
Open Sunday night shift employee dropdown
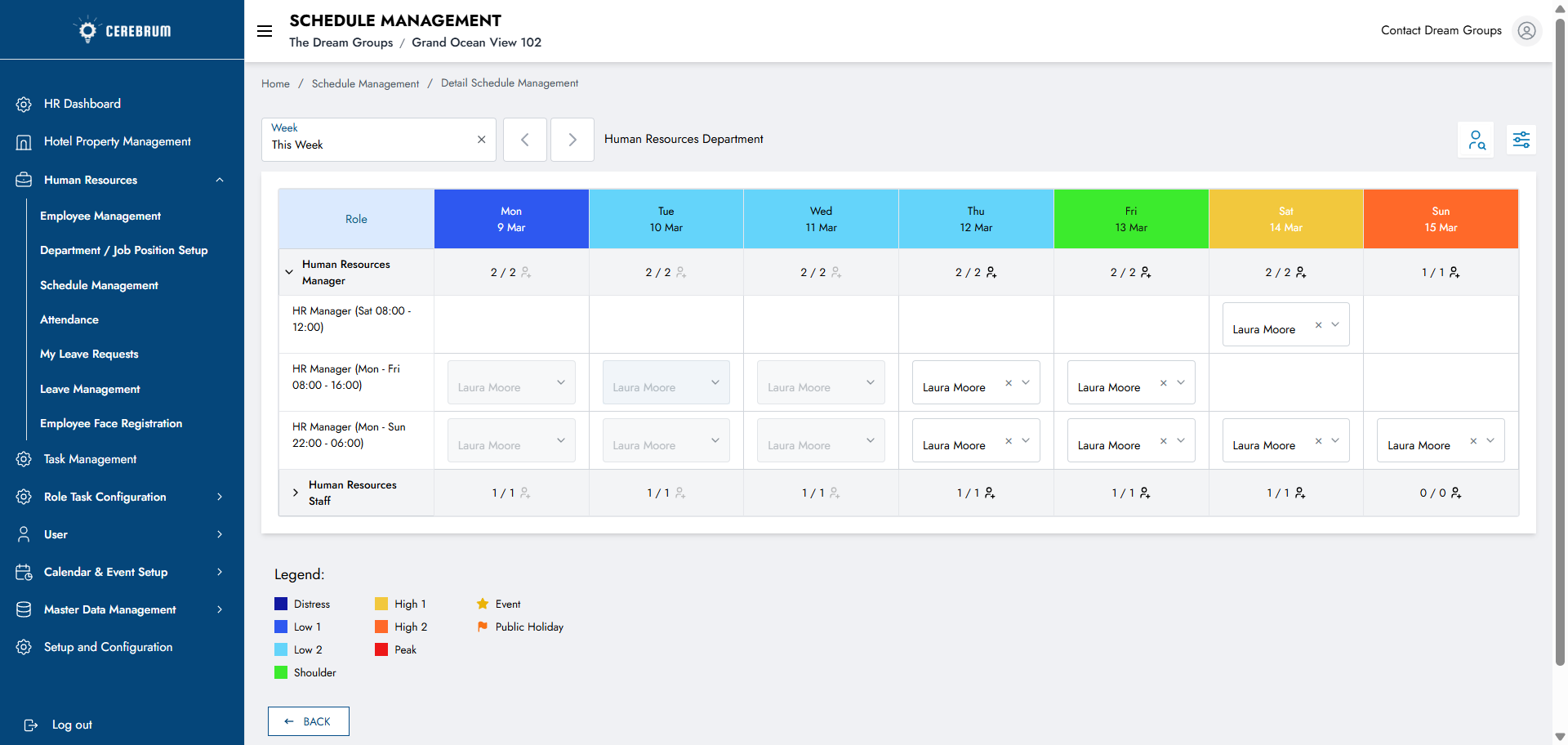coord(1490,441)
